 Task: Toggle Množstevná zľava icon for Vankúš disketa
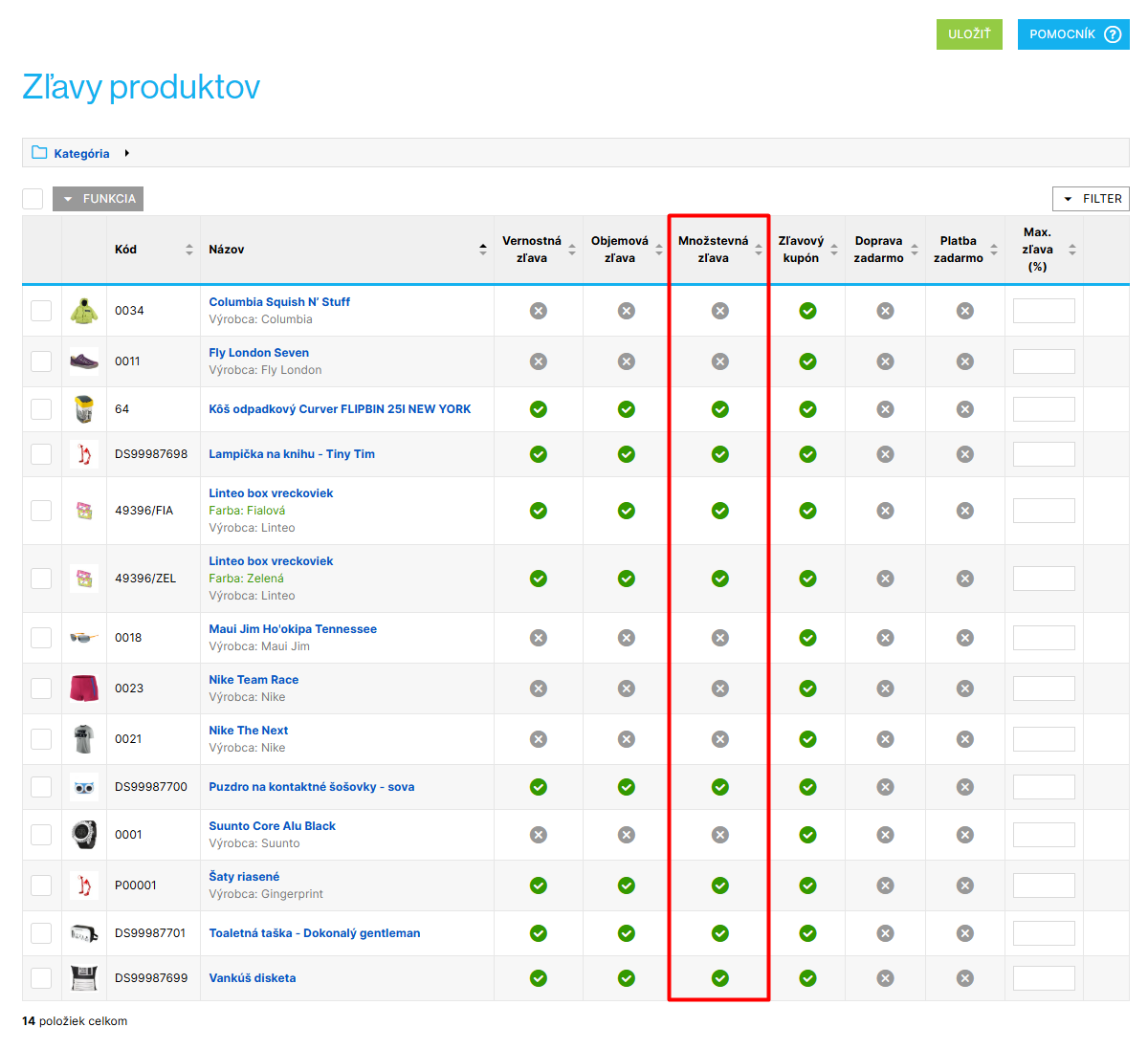point(720,978)
